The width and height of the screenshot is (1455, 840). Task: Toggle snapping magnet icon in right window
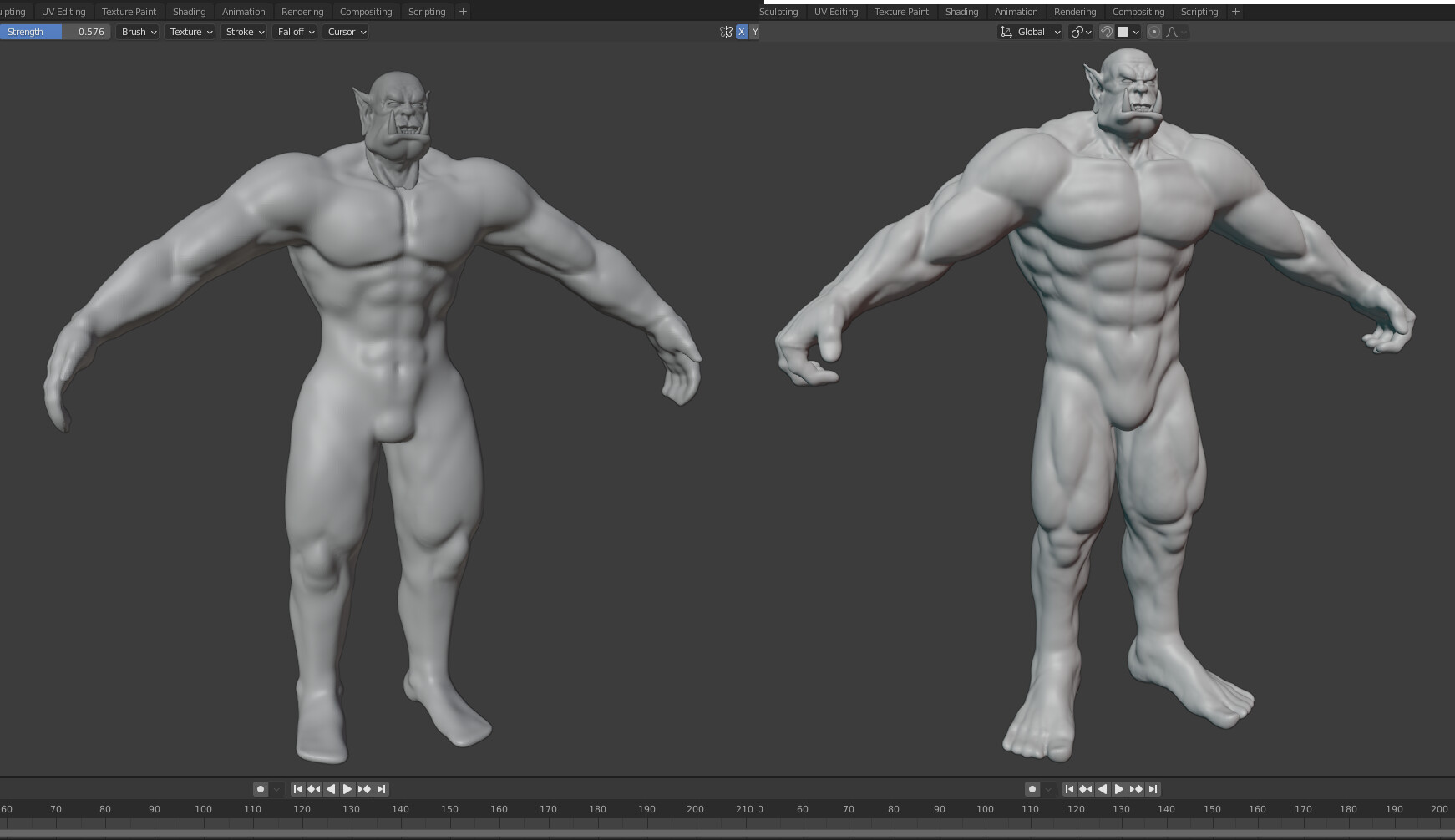click(x=1107, y=32)
